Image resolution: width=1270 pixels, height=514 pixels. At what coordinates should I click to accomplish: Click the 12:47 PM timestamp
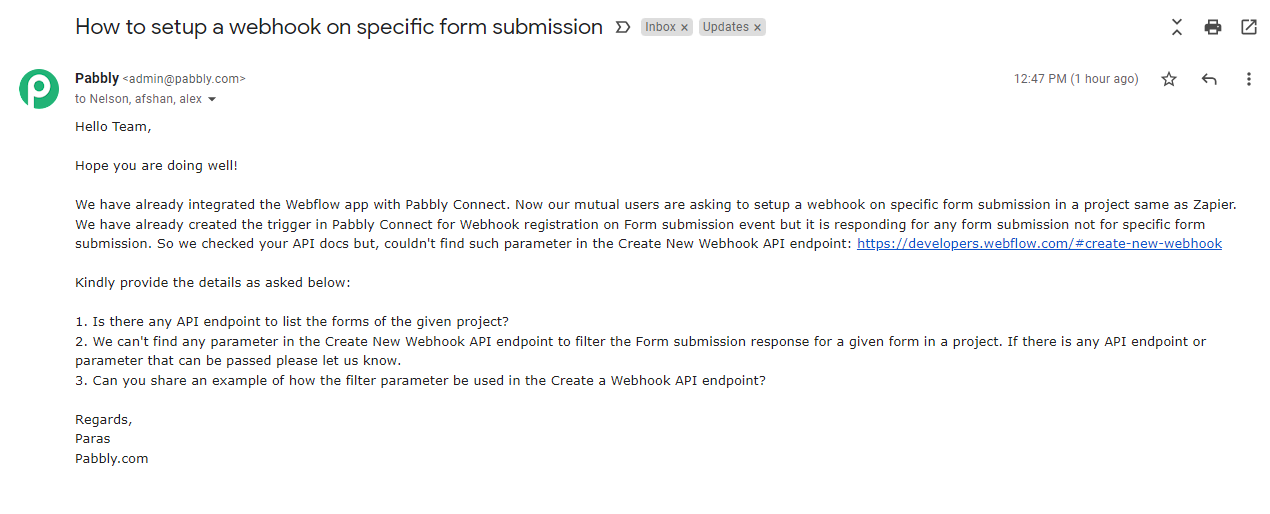(1076, 79)
